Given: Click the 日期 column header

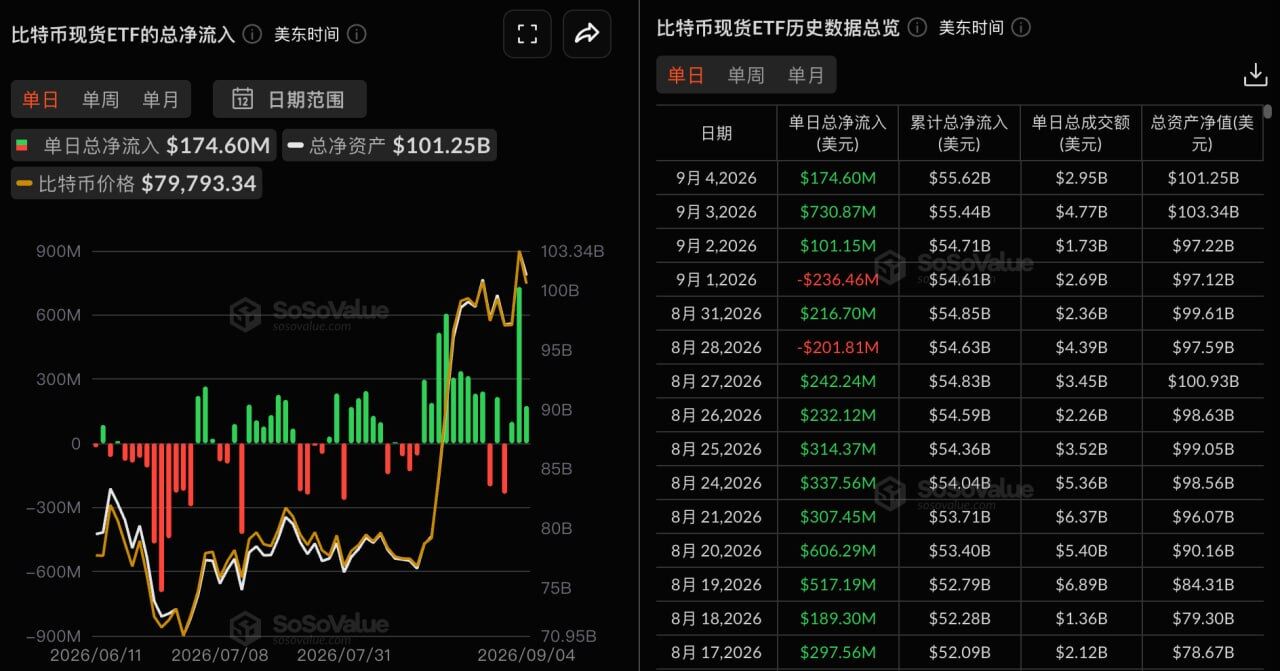Looking at the screenshot, I should coord(716,133).
